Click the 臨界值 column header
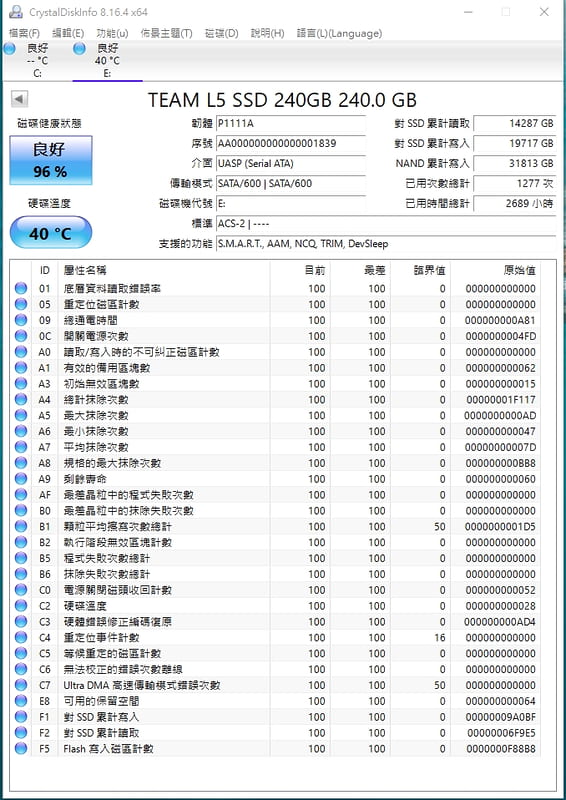Viewport: 566px width, 800px height. point(420,270)
